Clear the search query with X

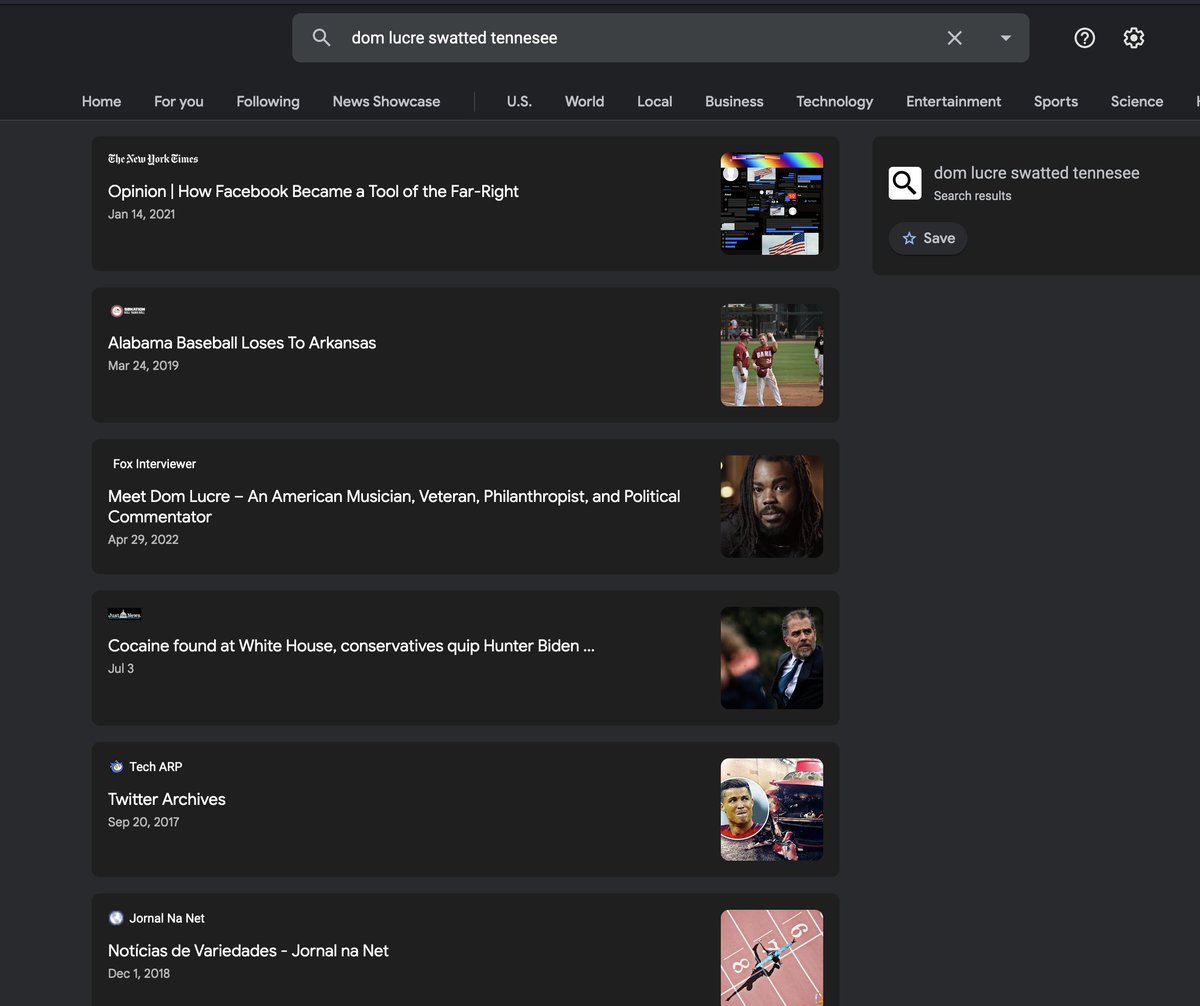tap(955, 38)
